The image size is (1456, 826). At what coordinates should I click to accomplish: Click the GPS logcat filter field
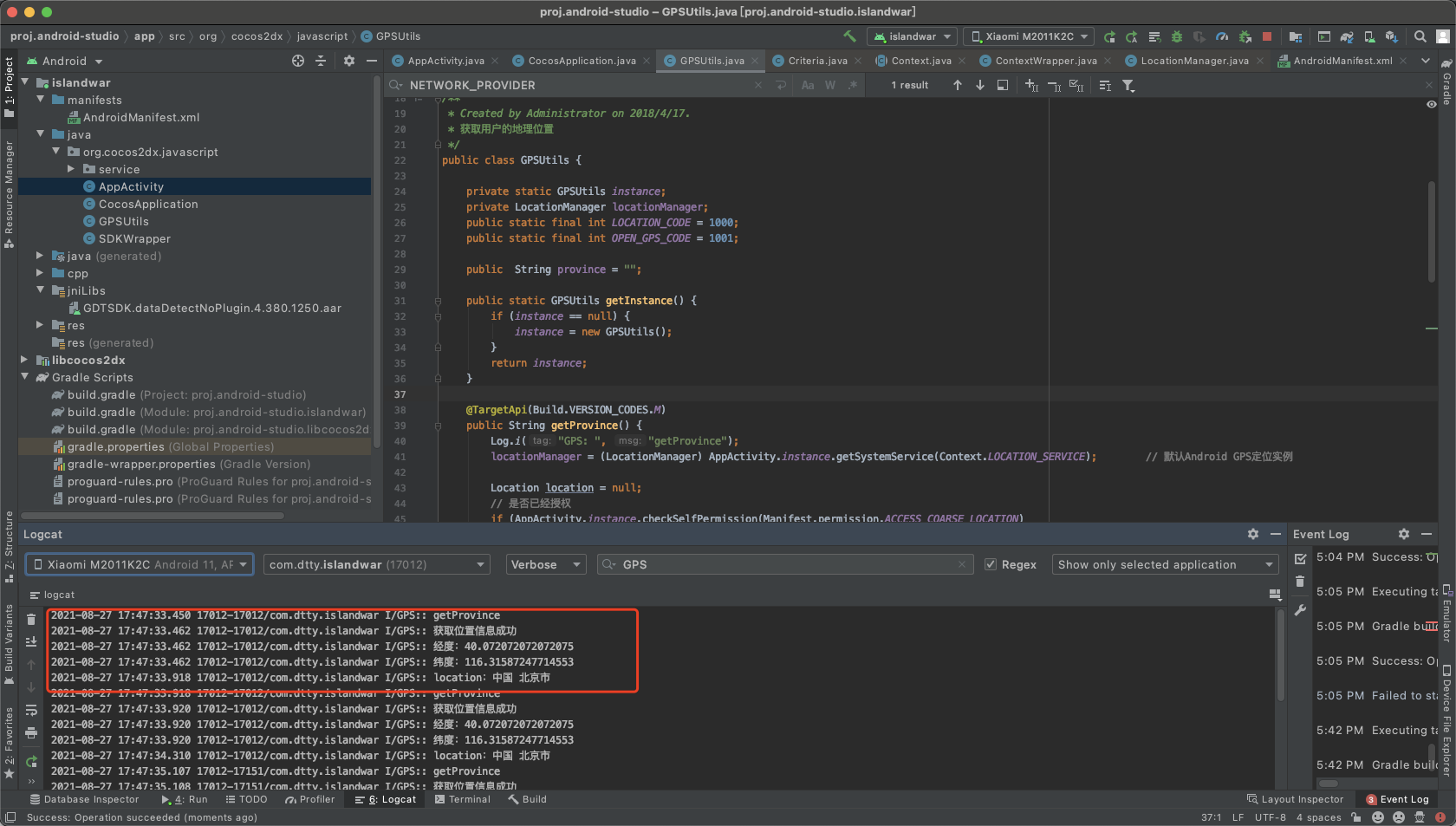(785, 564)
